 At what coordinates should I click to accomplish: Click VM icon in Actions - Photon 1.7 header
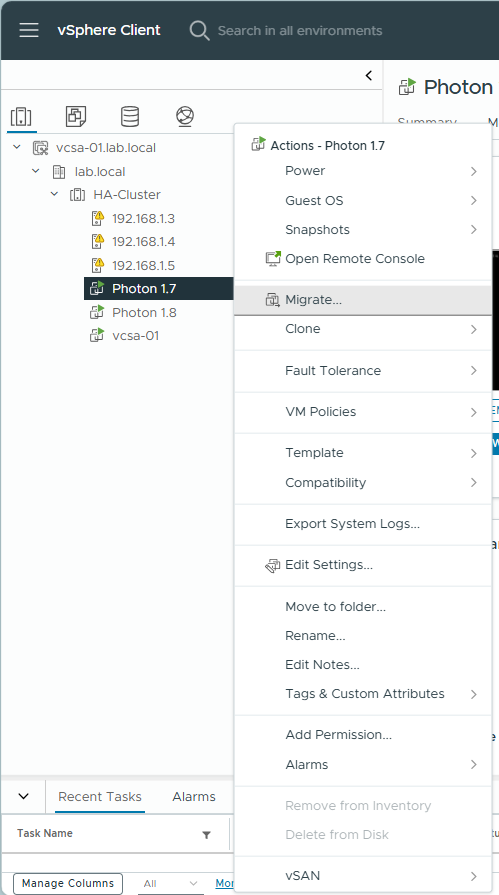tap(259, 144)
